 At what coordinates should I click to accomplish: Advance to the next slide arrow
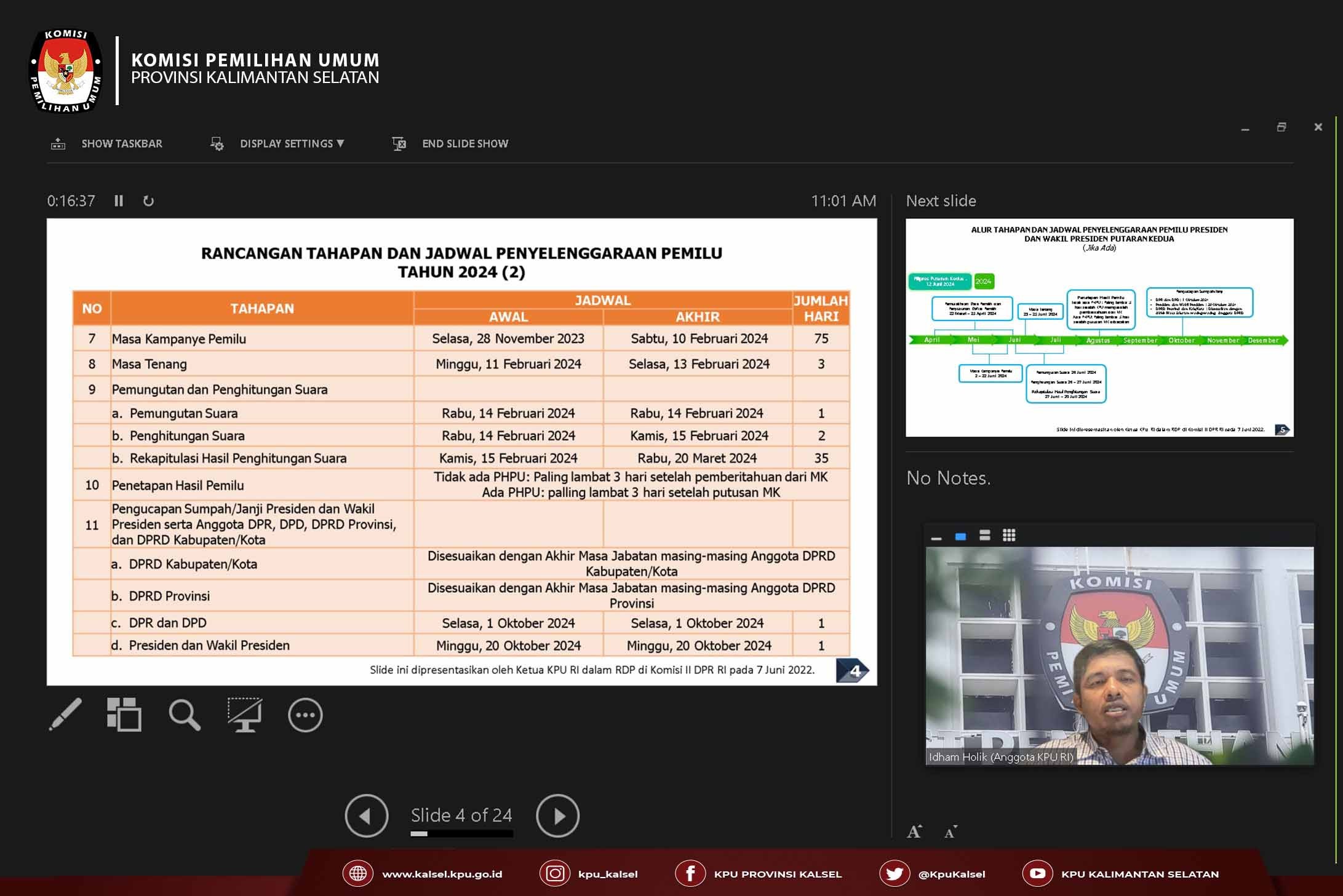(557, 816)
